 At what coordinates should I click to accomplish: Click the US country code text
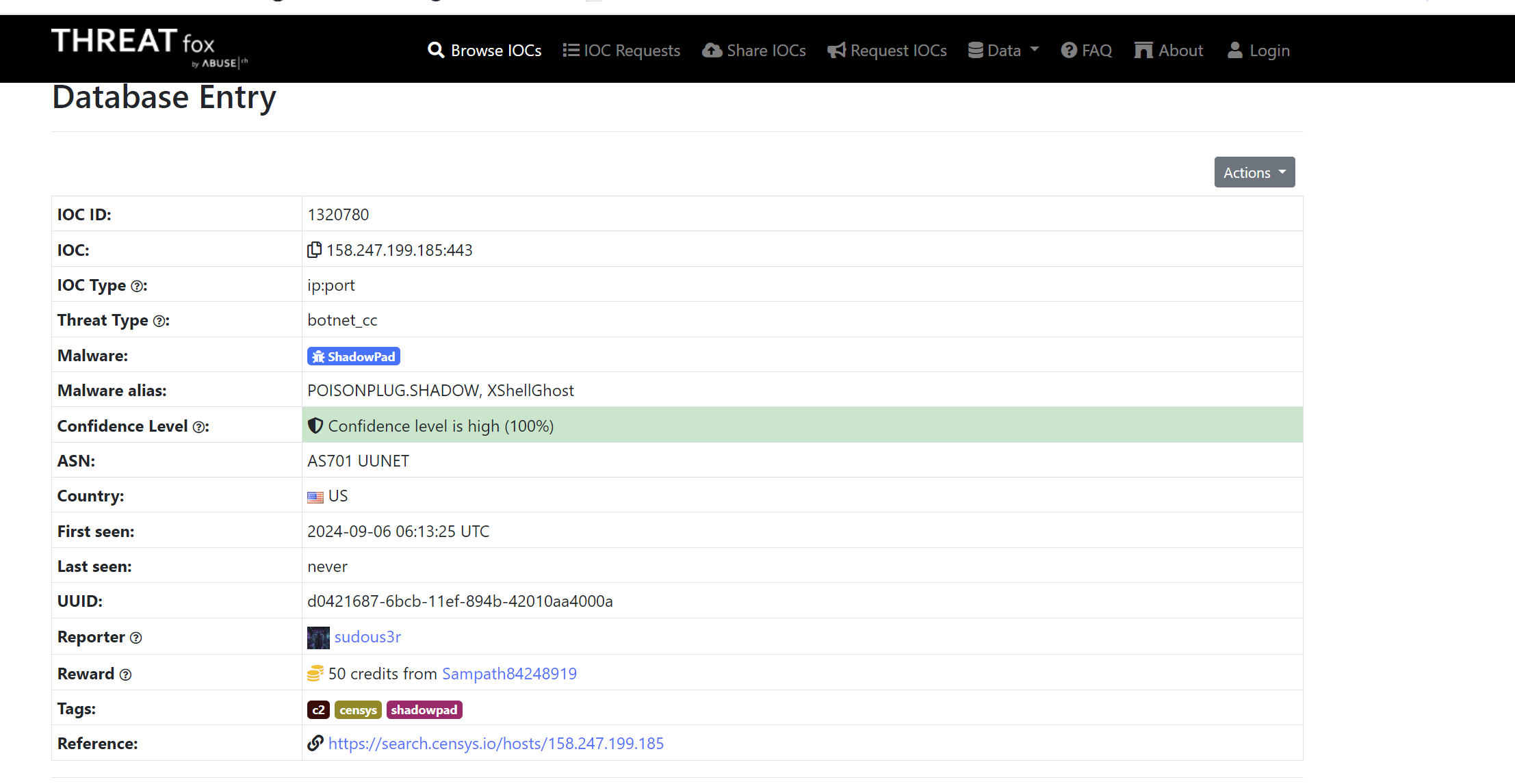pos(338,496)
